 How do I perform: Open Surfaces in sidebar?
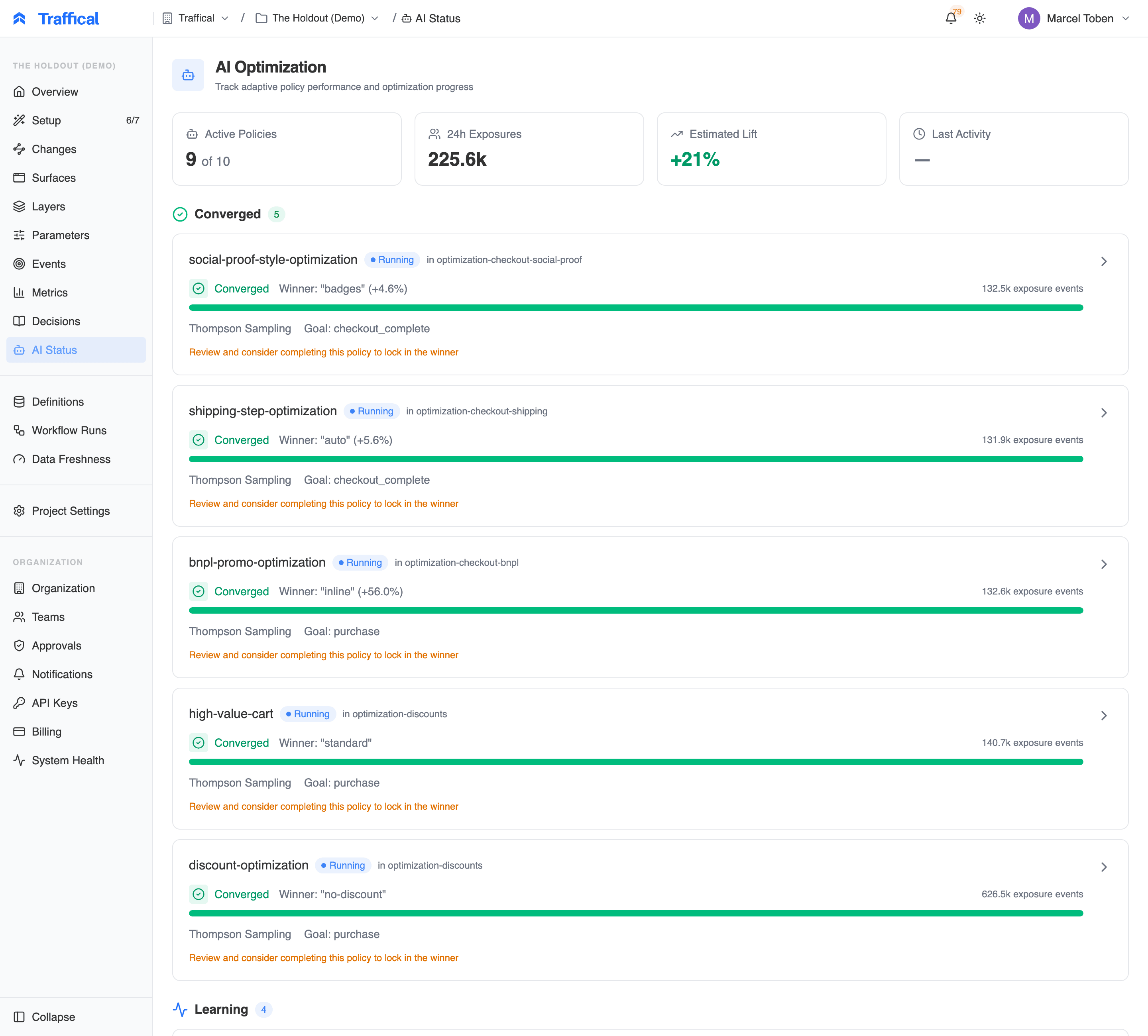click(x=76, y=178)
